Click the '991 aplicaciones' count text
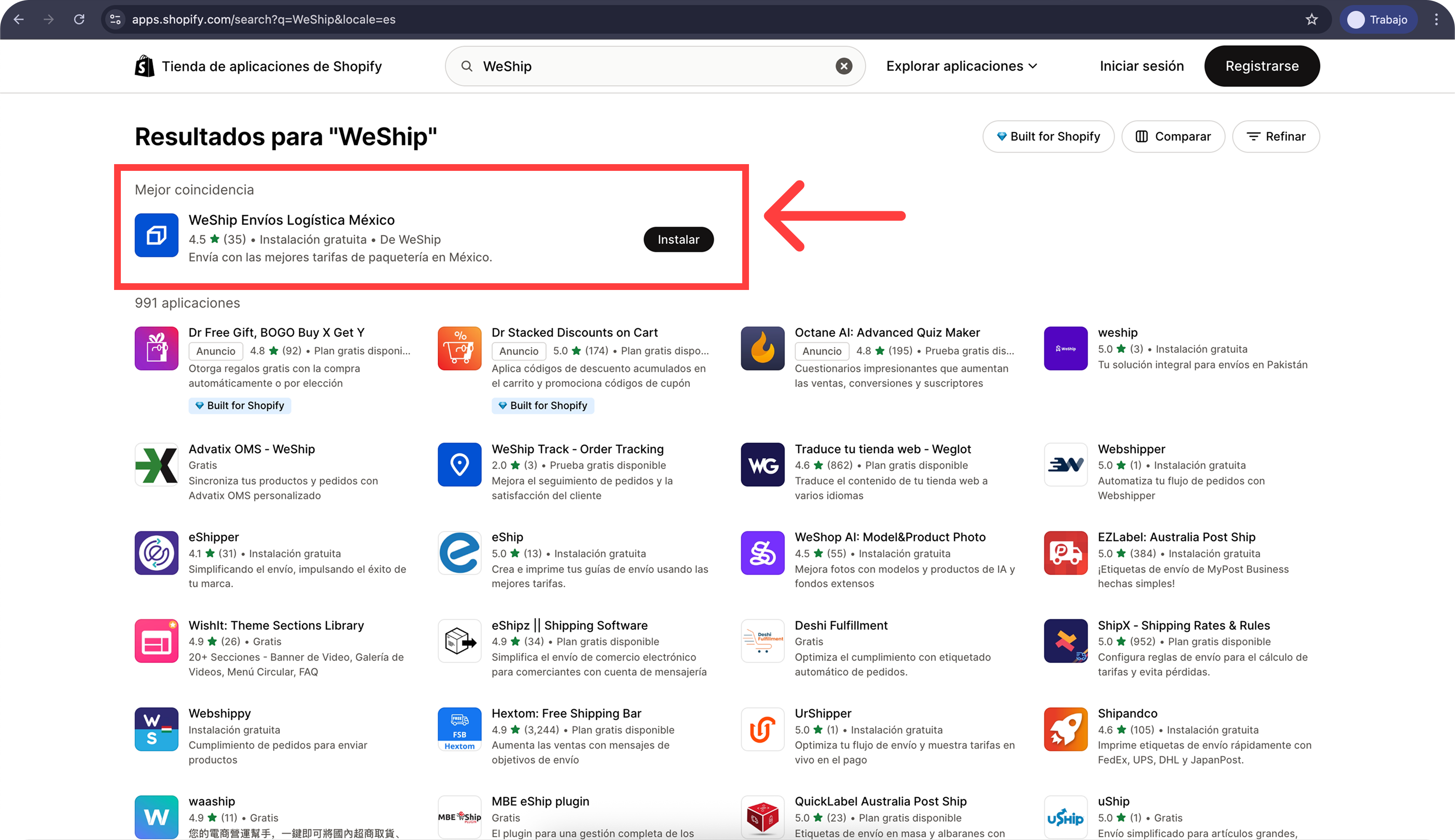This screenshot has width=1455, height=840. (187, 303)
